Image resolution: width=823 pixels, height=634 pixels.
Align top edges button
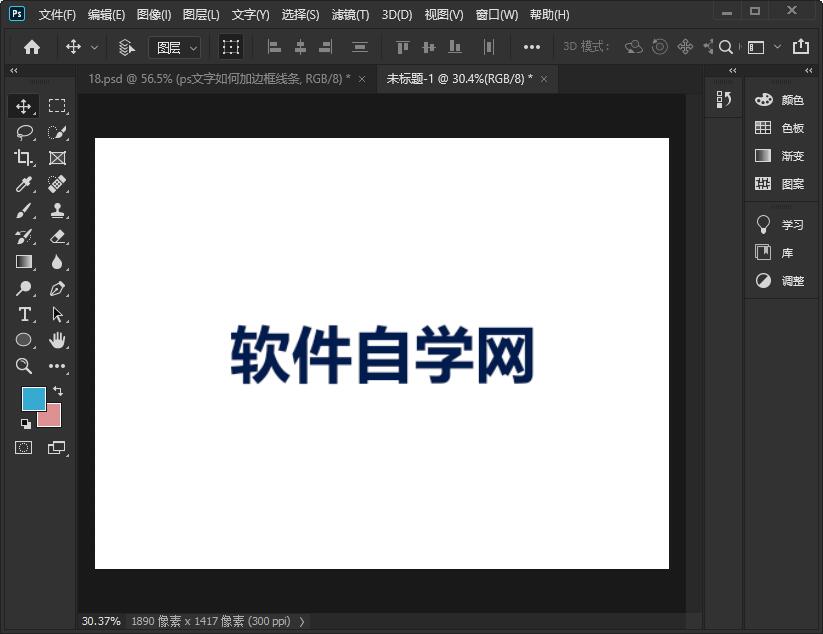point(403,47)
